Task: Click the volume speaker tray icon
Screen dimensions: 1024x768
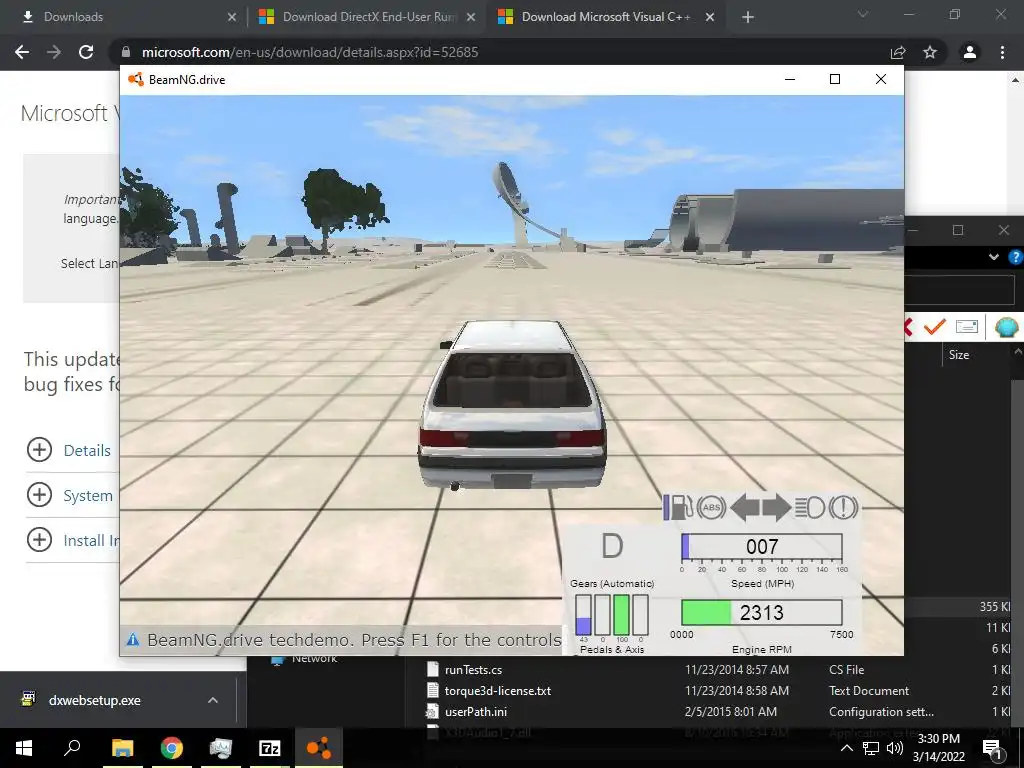Action: (895, 748)
